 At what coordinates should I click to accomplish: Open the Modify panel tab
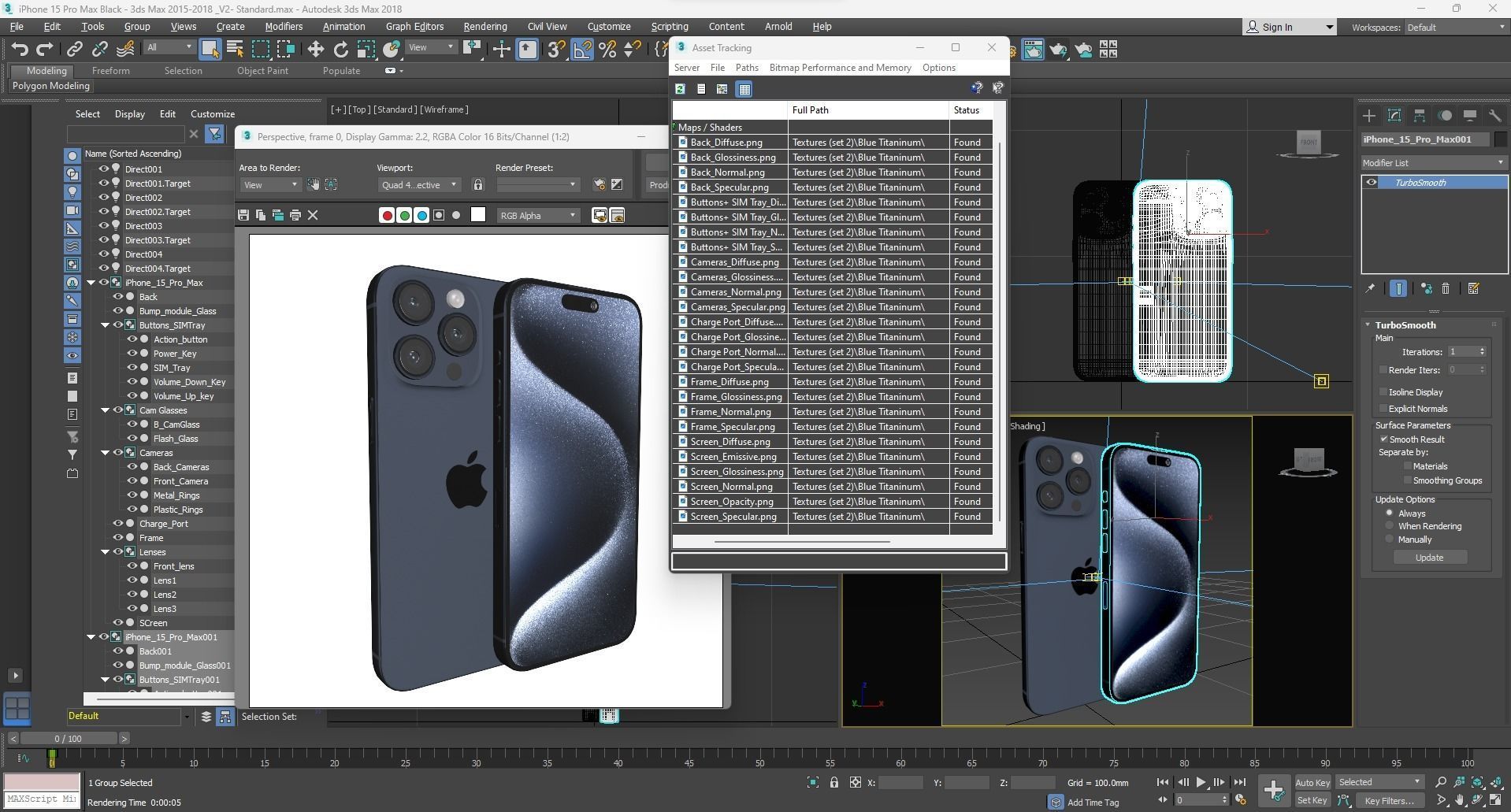pos(1394,116)
